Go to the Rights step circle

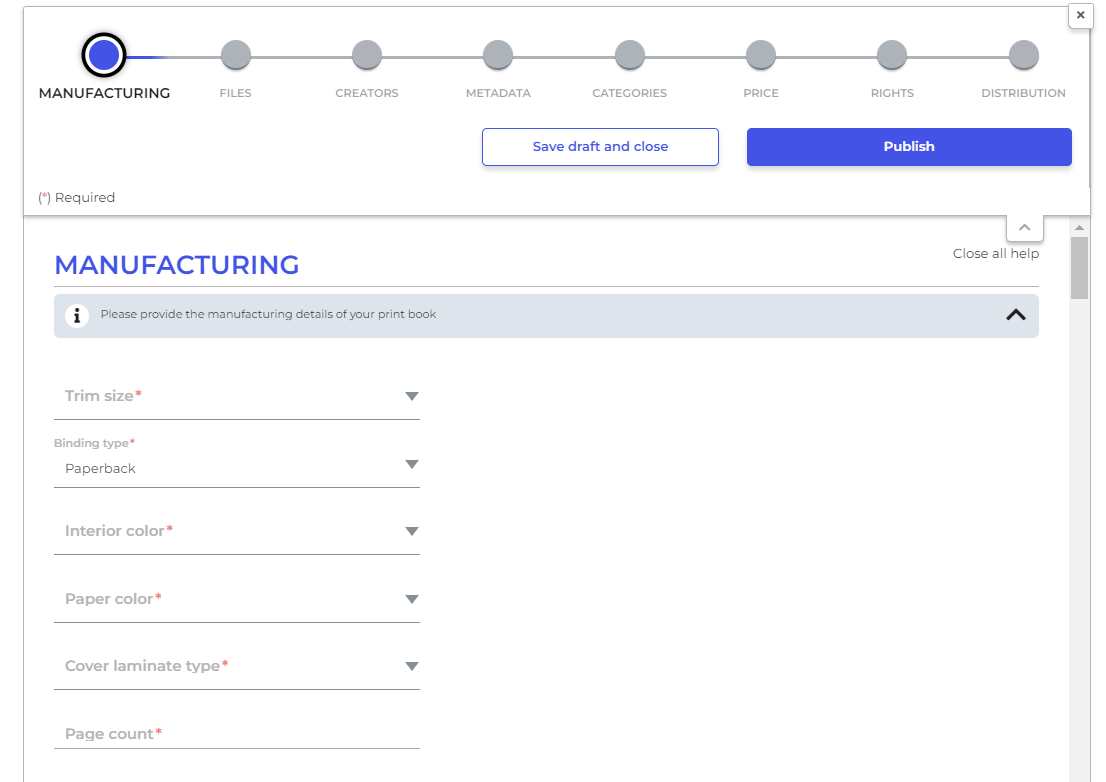pos(892,55)
